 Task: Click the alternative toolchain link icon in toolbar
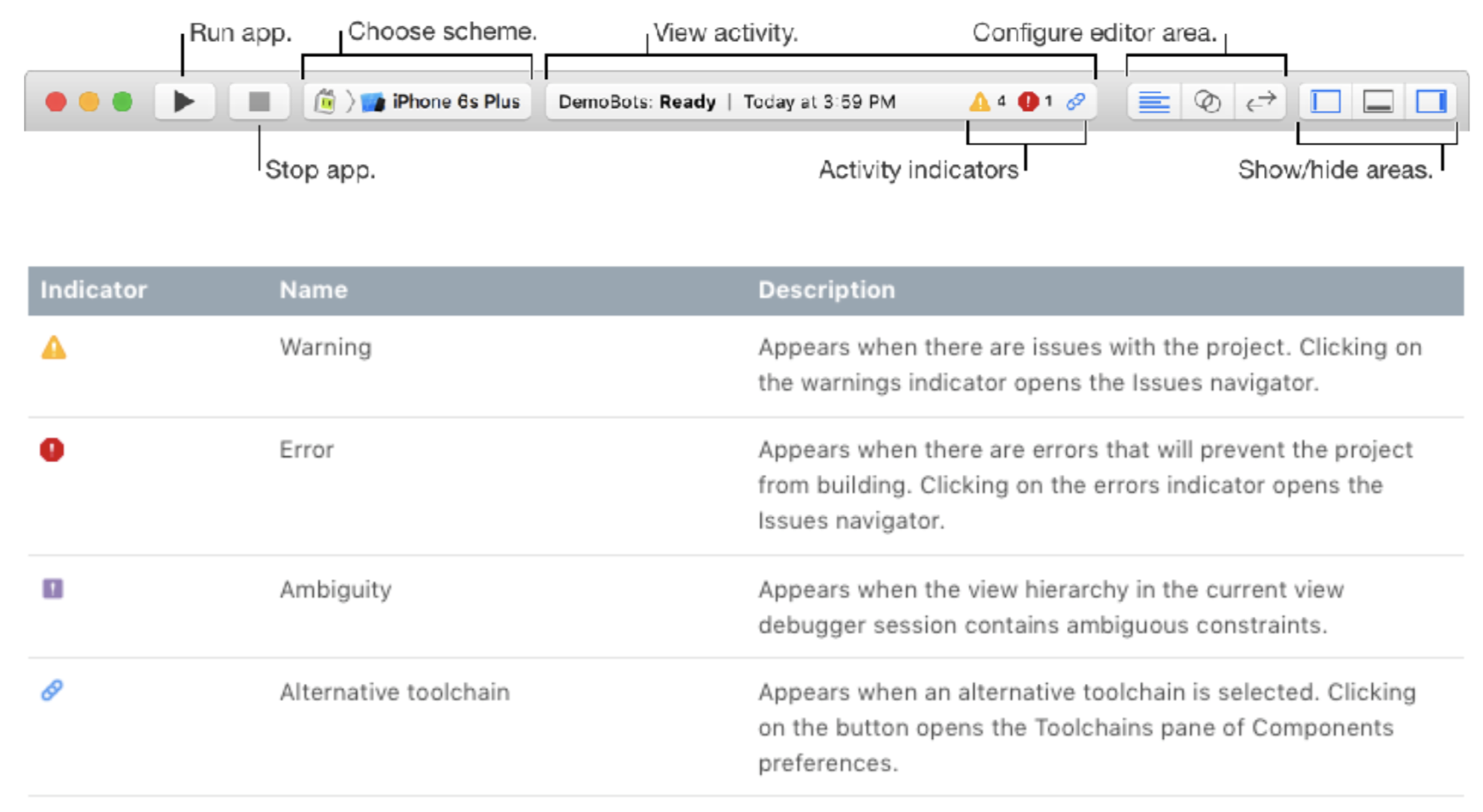[1075, 102]
